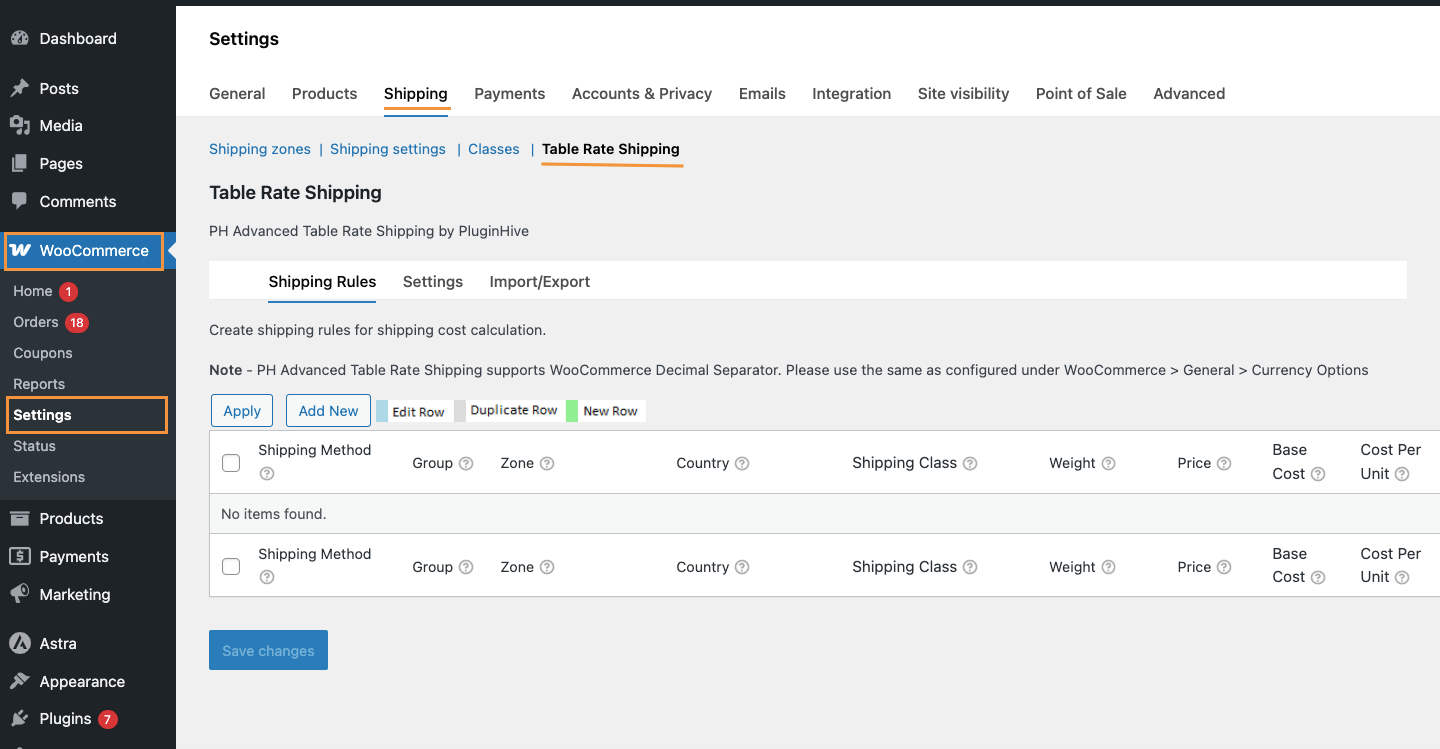The image size is (1440, 749).
Task: Click the Posts pushpin icon
Action: (x=19, y=89)
